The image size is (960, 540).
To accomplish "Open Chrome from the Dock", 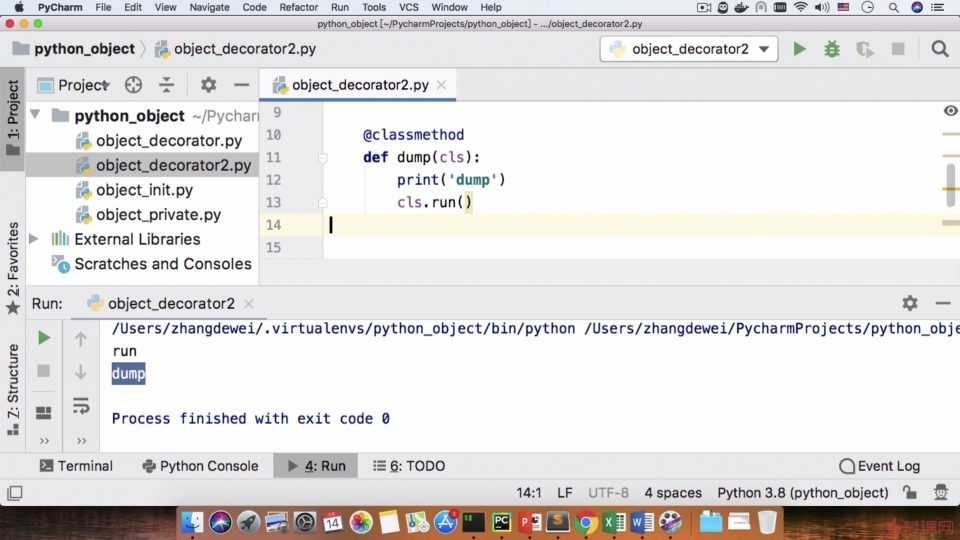I will (586, 522).
